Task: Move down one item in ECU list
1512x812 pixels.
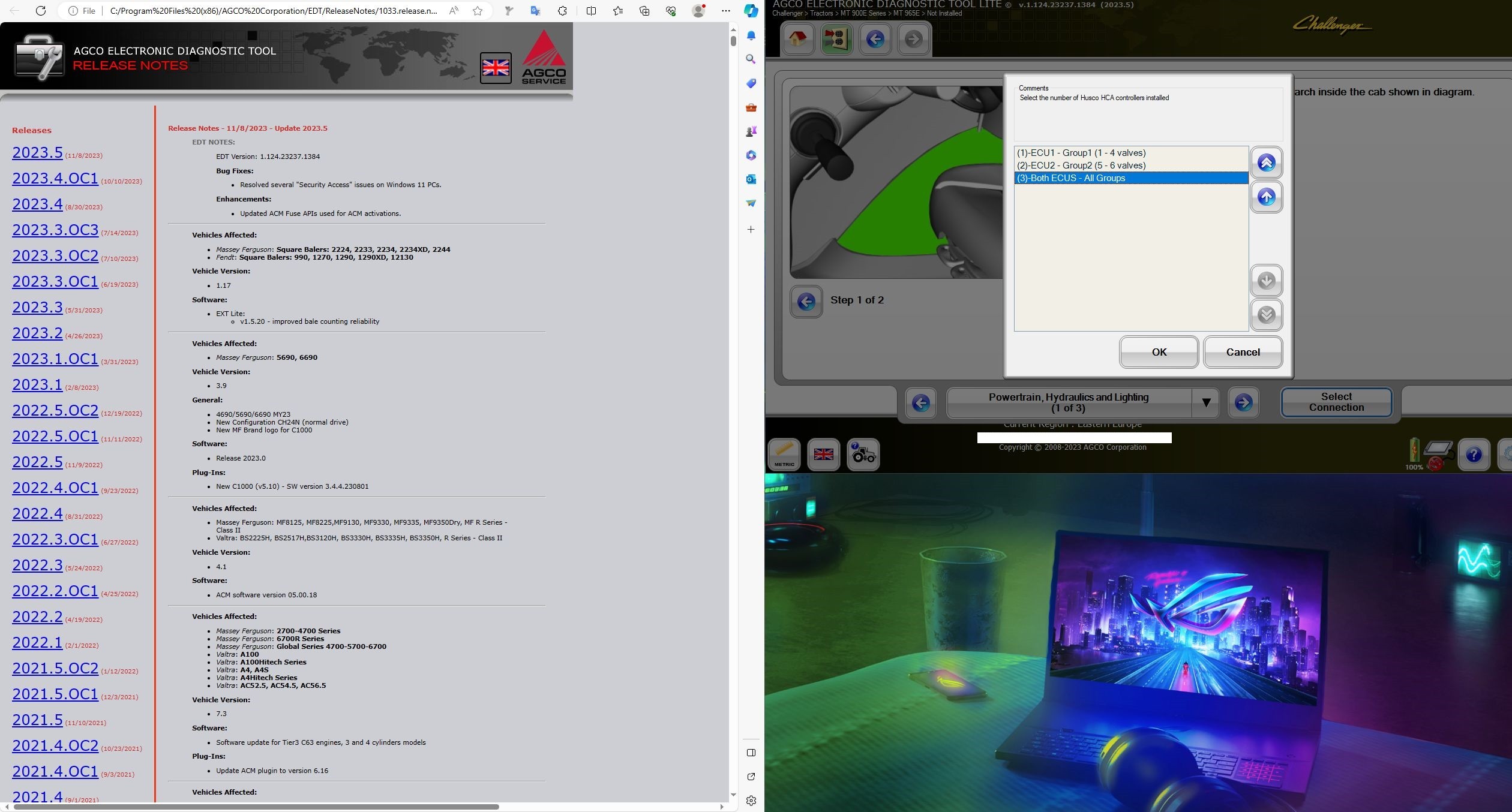Action: 1267,281
